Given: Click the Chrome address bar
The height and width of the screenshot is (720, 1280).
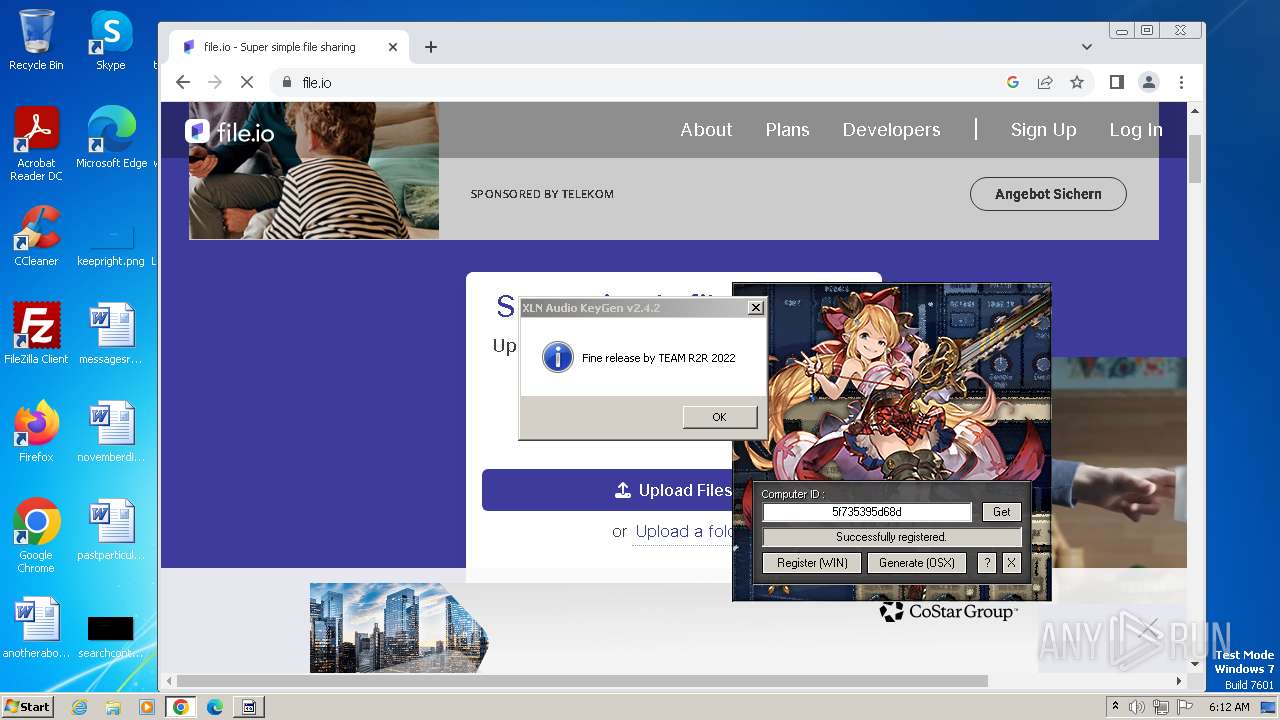Looking at the screenshot, I should click(x=640, y=82).
